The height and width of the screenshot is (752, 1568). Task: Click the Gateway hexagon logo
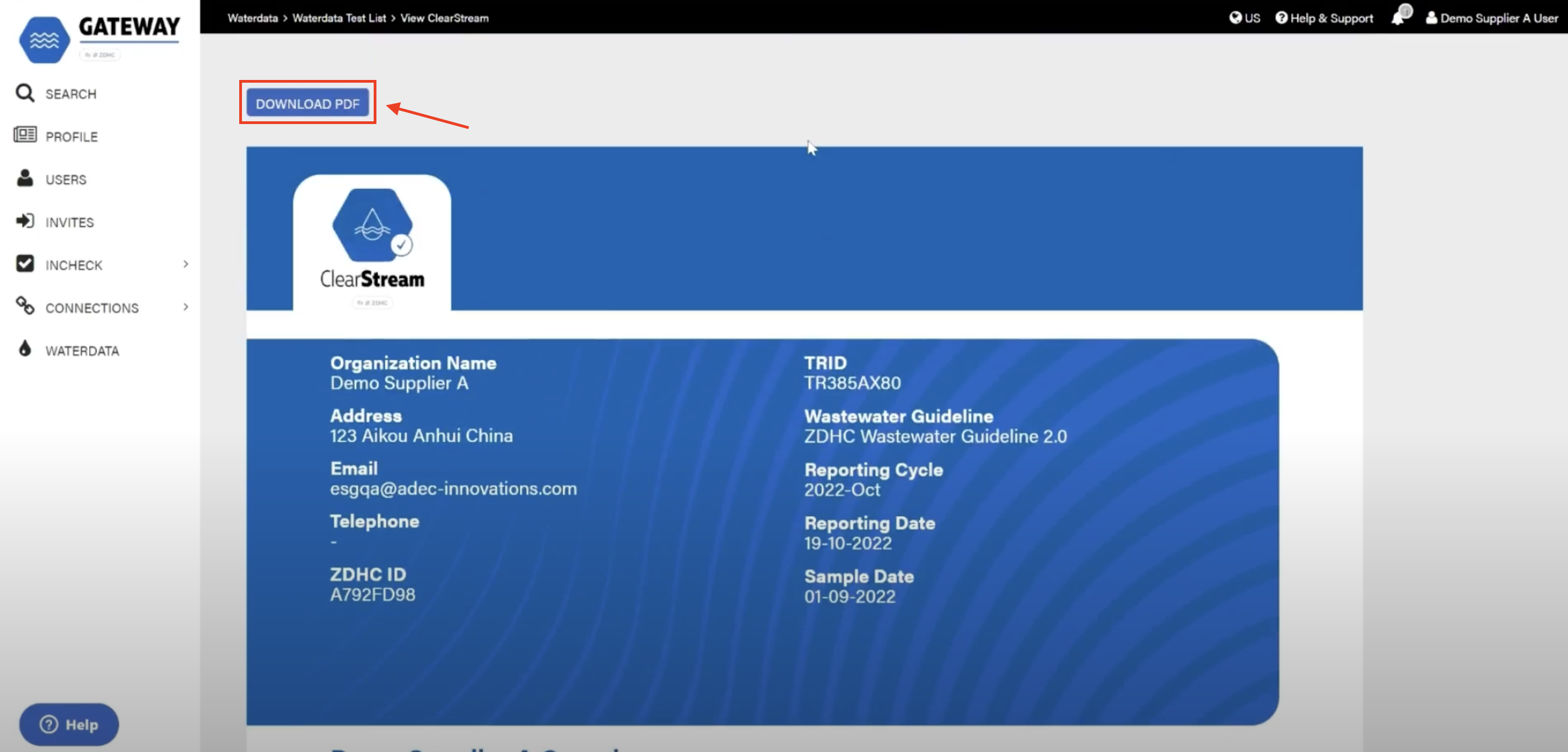coord(45,40)
